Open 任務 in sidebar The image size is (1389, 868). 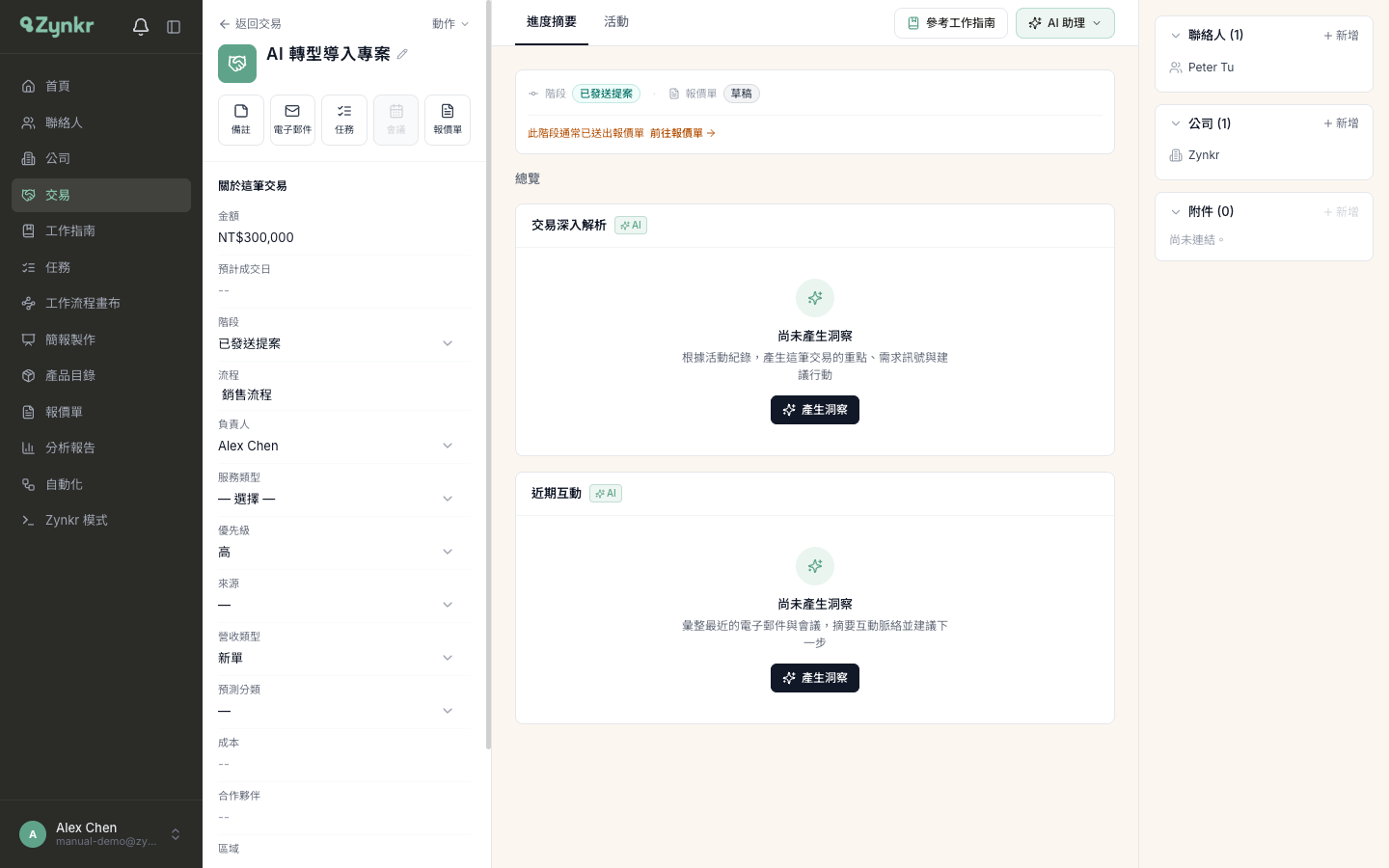point(101,267)
